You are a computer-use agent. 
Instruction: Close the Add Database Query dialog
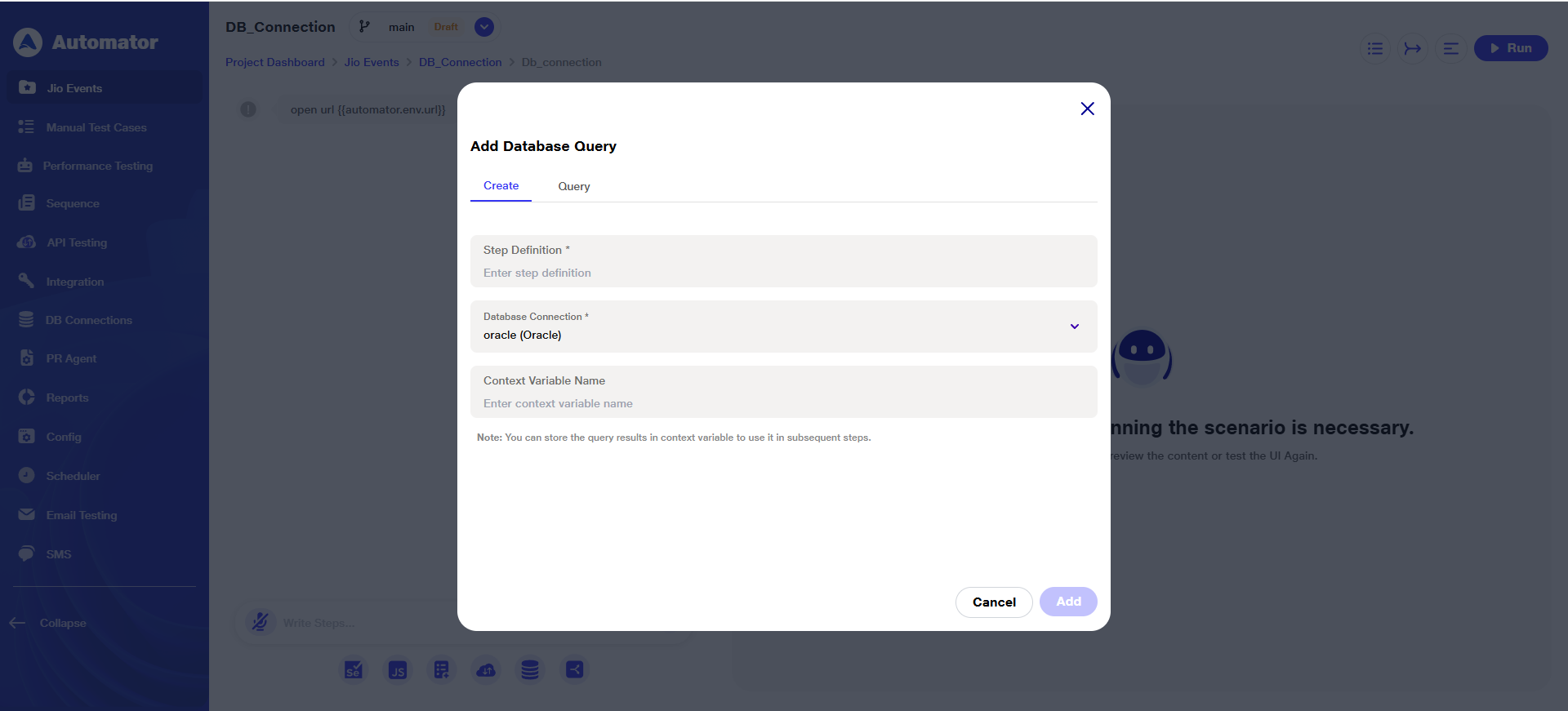1087,109
